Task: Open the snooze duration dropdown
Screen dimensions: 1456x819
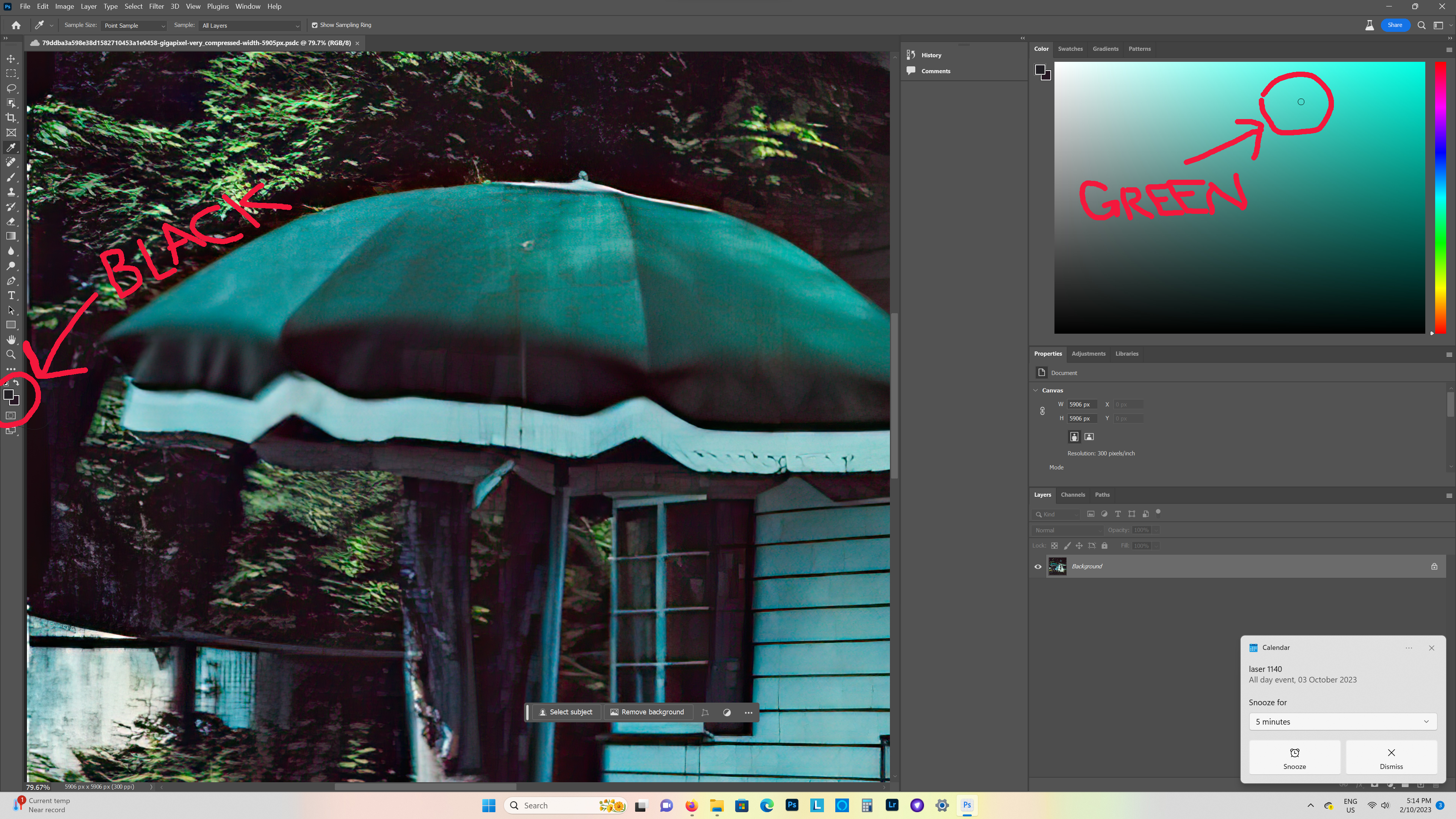Action: 1342,722
